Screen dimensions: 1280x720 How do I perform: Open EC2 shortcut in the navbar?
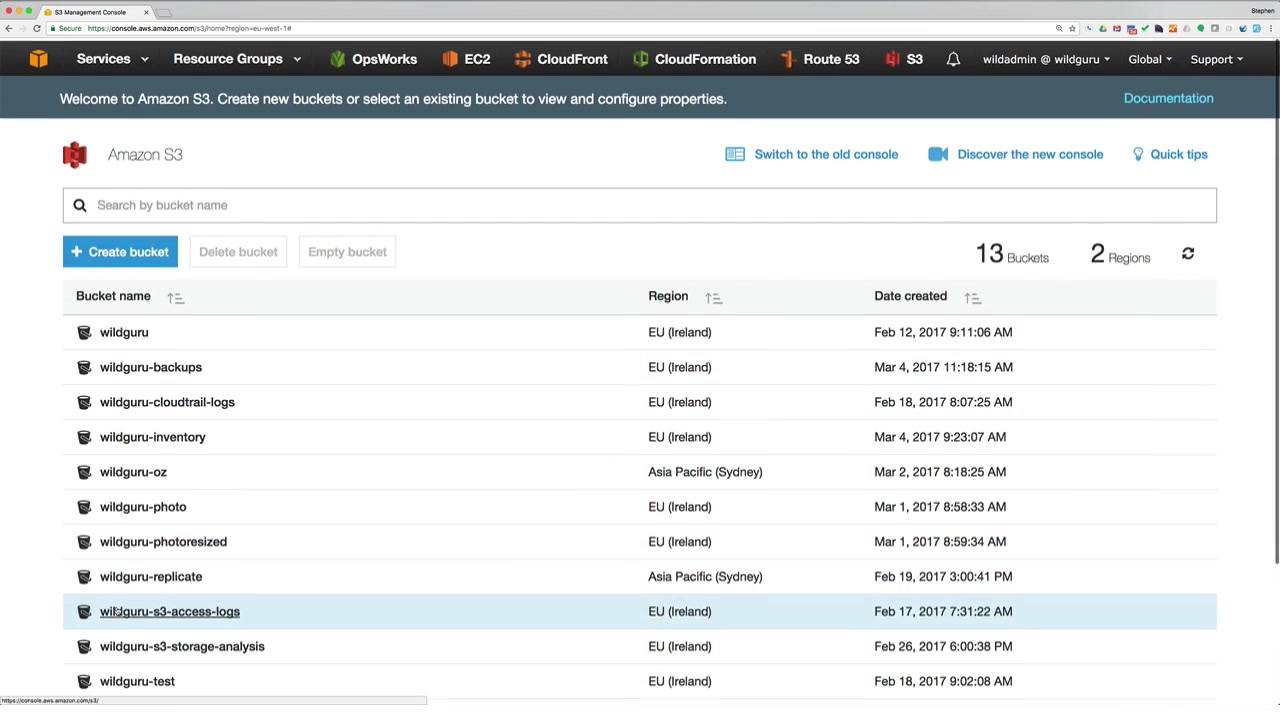(x=466, y=59)
